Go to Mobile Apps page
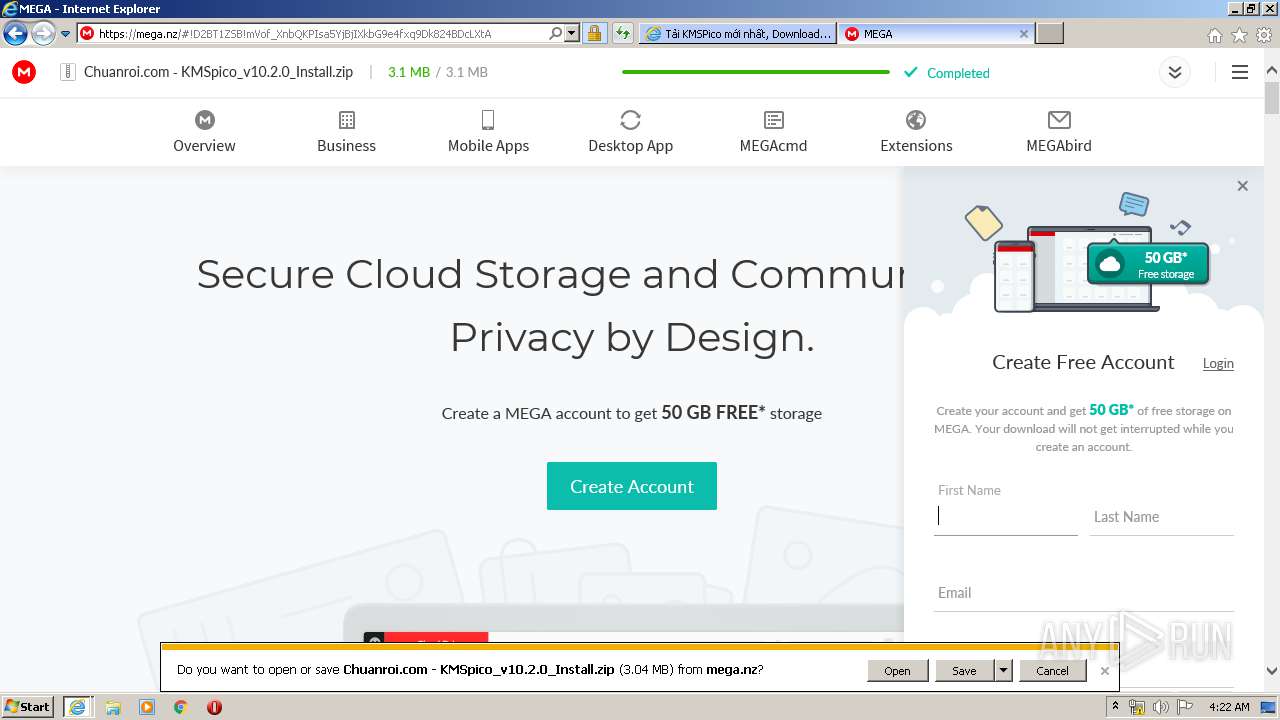This screenshot has width=1280, height=720. [x=488, y=132]
